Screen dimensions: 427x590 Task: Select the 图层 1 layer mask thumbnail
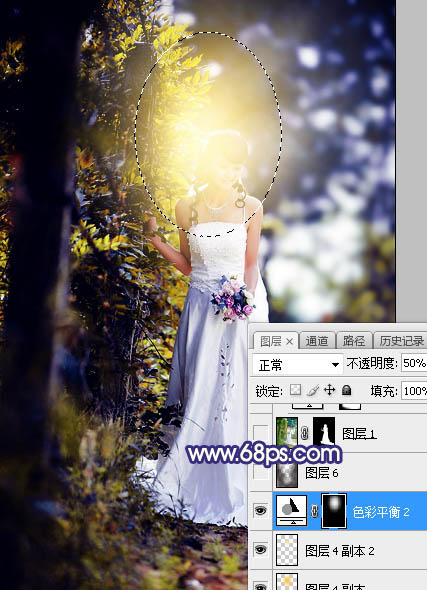tap(324, 432)
